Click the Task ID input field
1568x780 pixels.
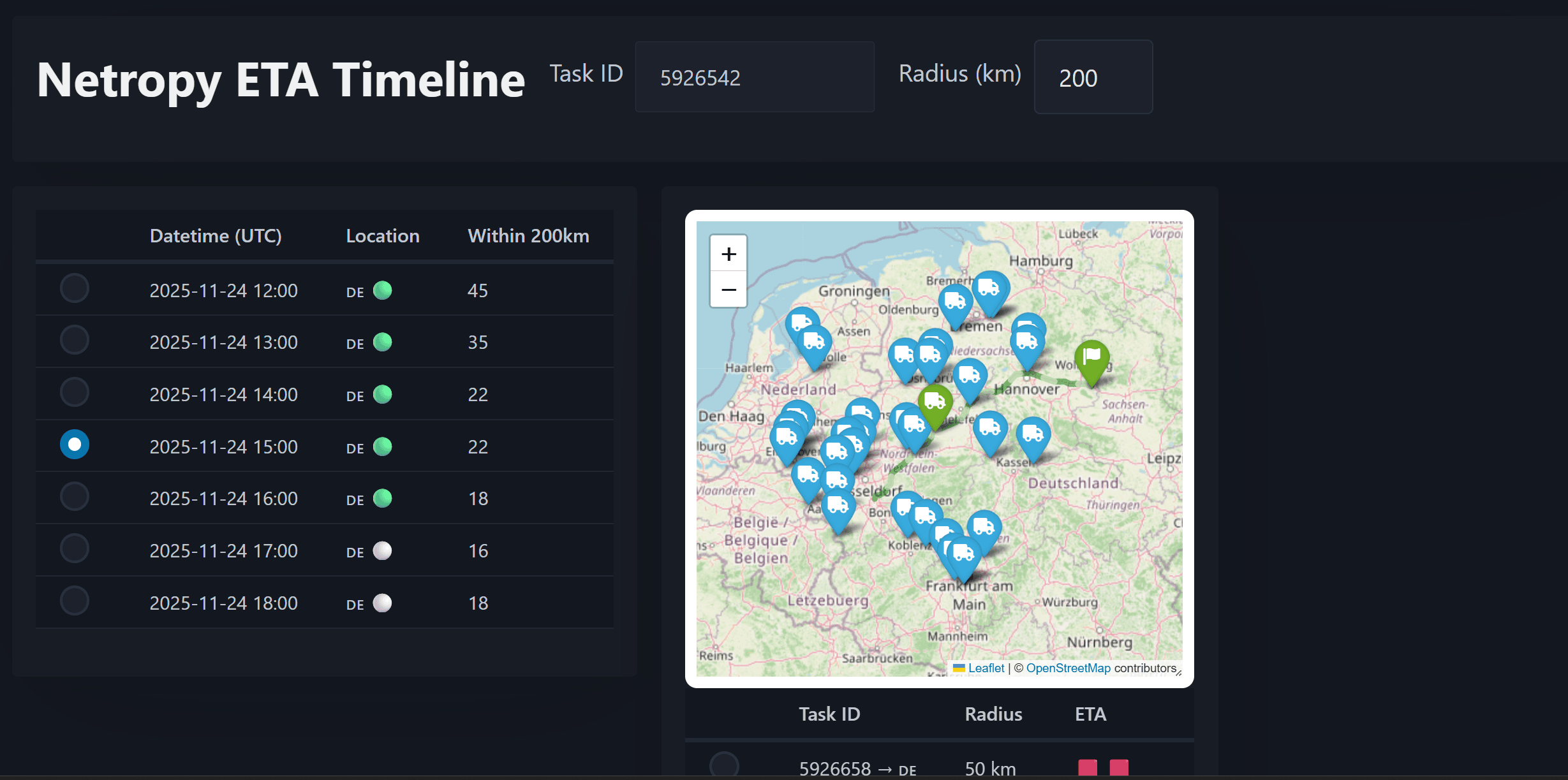point(755,77)
